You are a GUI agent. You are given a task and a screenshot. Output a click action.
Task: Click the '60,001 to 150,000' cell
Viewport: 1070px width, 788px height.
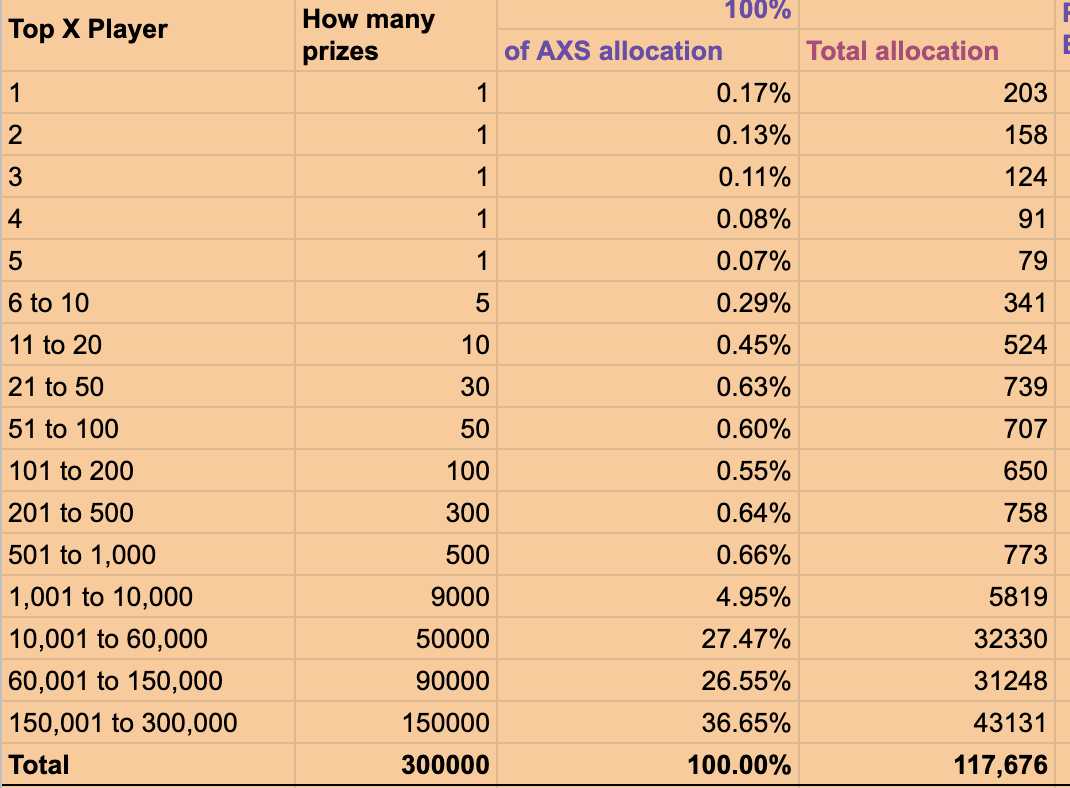click(x=148, y=681)
